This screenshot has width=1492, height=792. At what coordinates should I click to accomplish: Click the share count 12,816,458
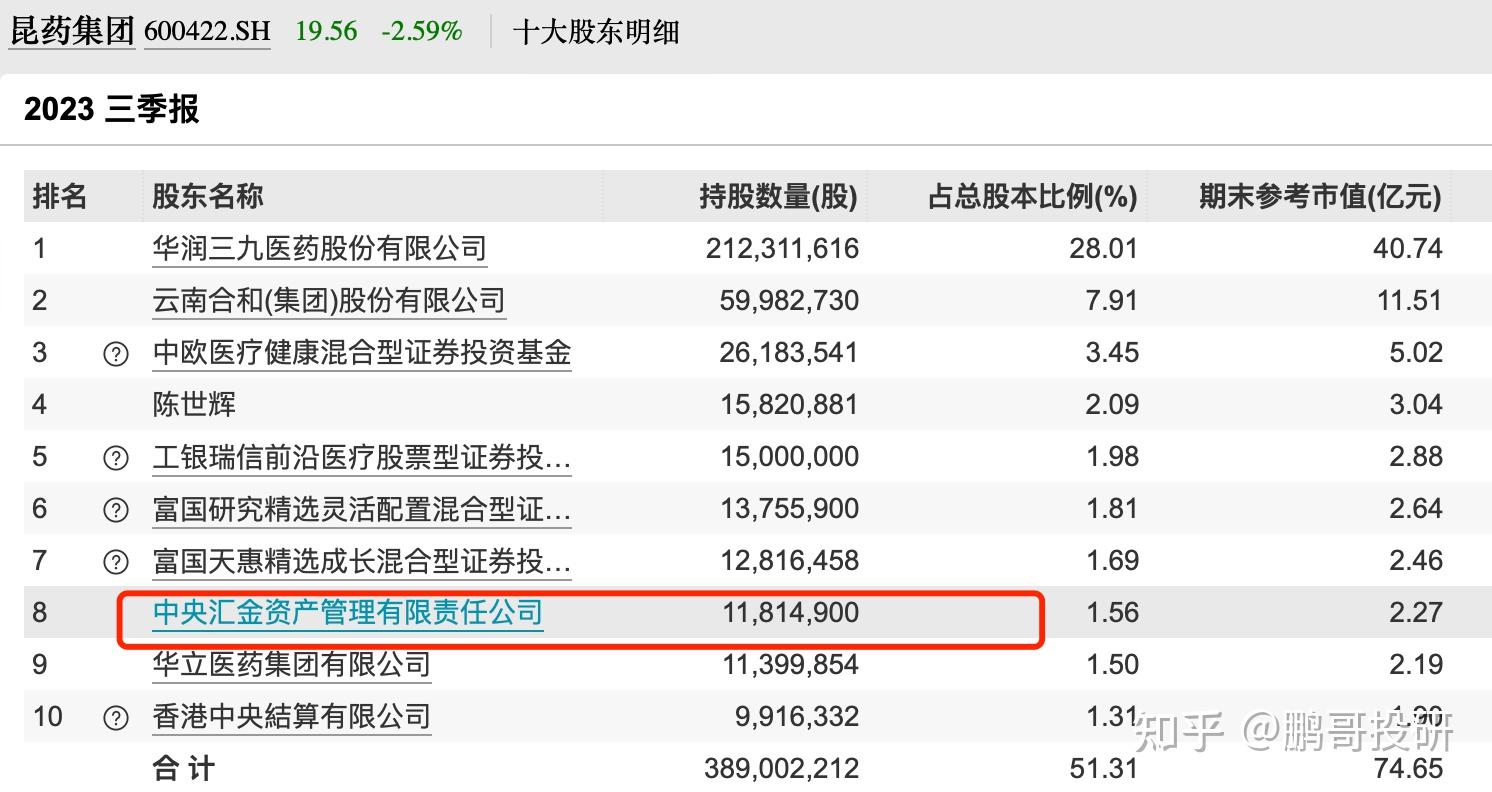789,560
